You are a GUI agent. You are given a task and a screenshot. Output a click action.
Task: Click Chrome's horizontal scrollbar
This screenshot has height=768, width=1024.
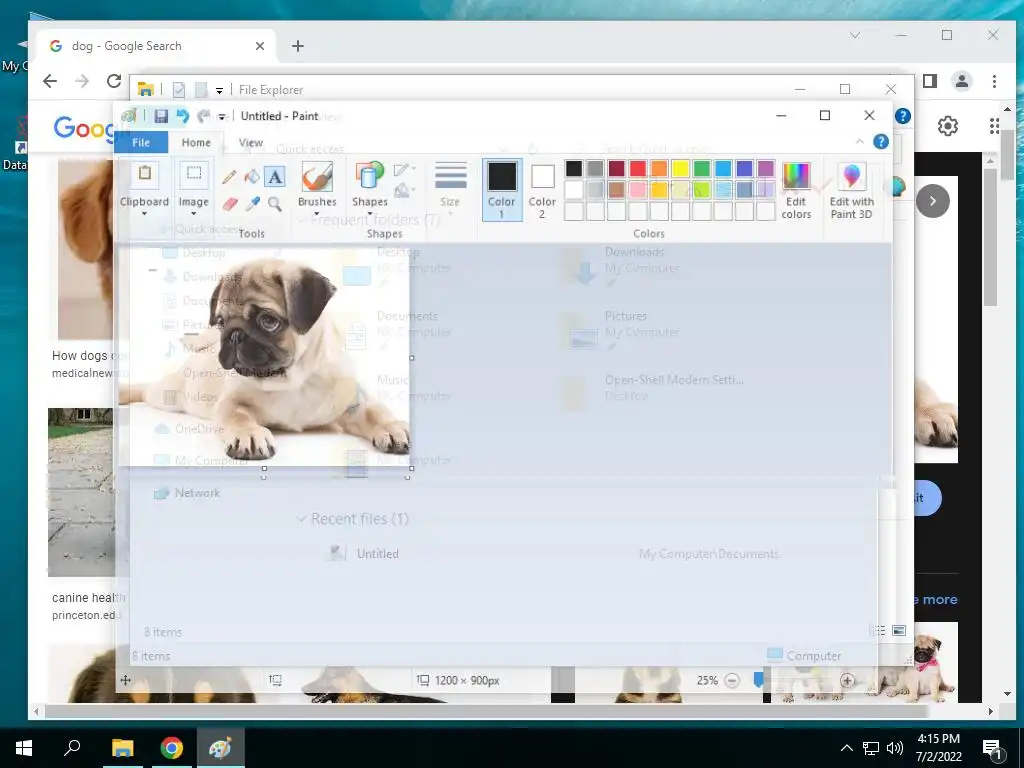pos(487,711)
